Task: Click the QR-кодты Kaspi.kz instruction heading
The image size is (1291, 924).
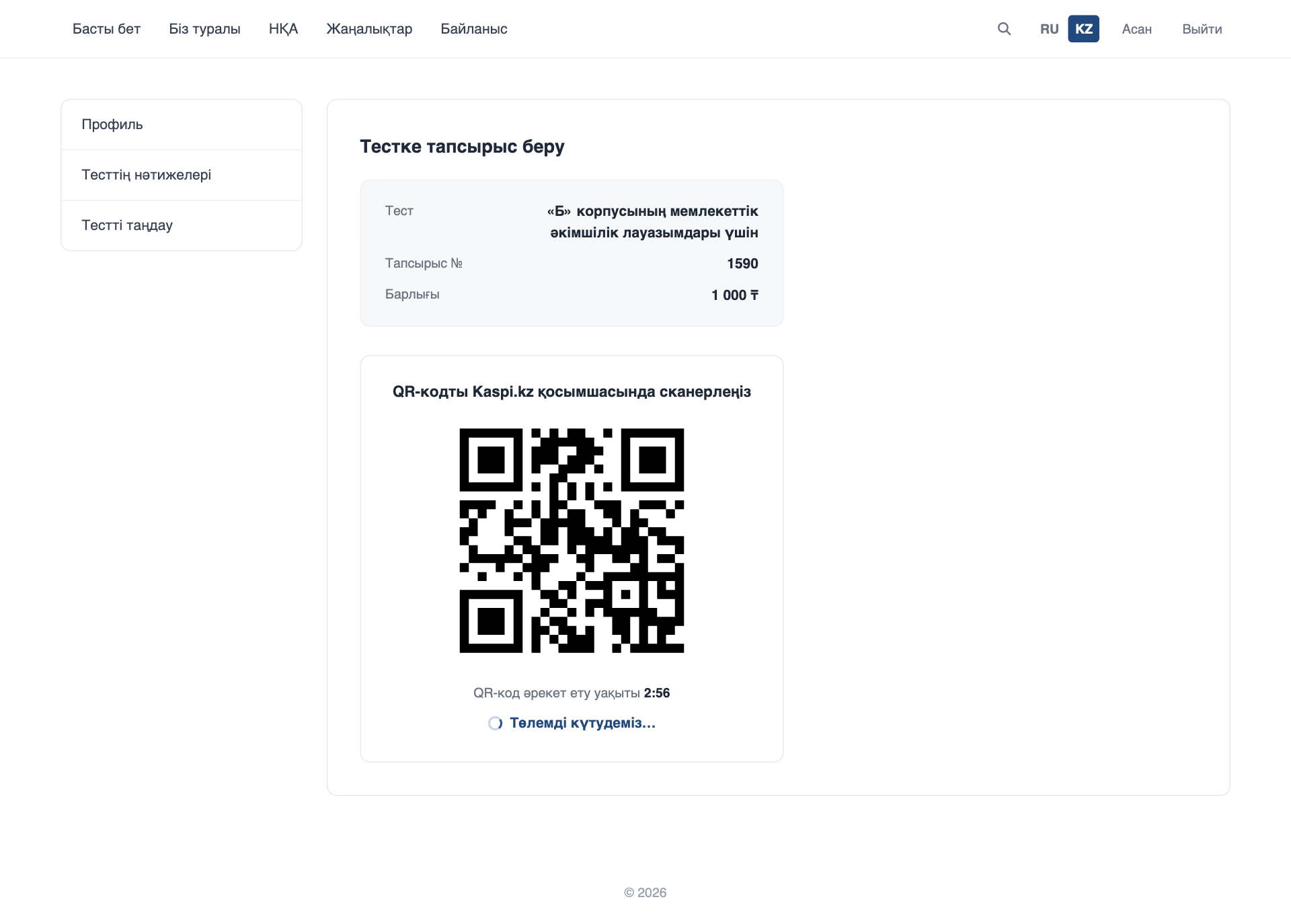Action: pos(572,391)
